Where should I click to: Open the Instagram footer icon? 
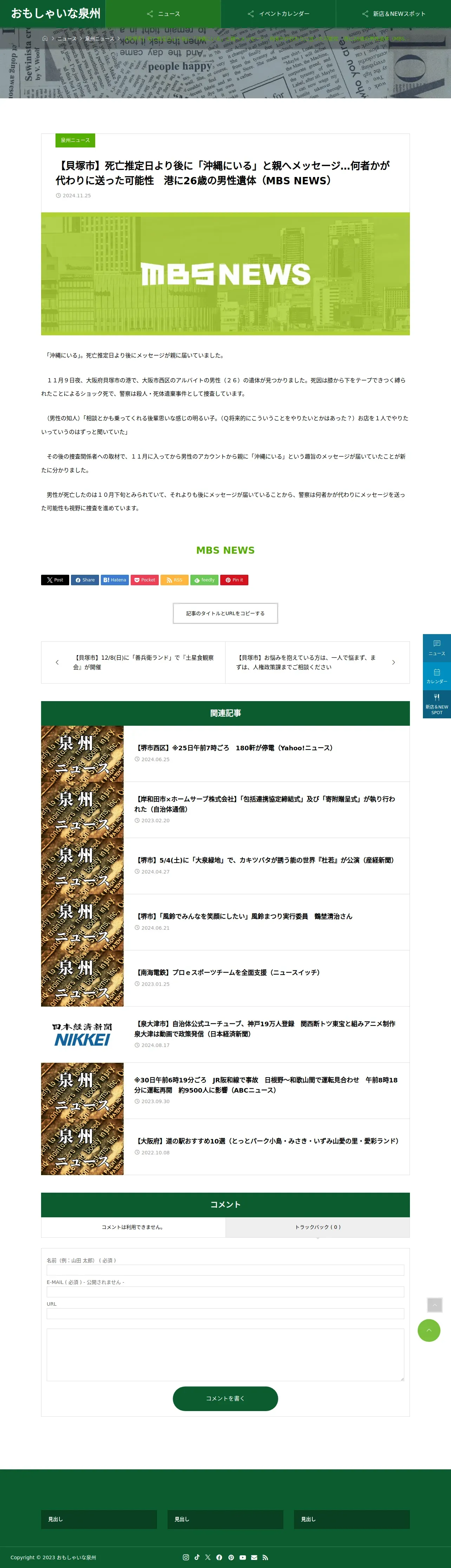tap(186, 1557)
